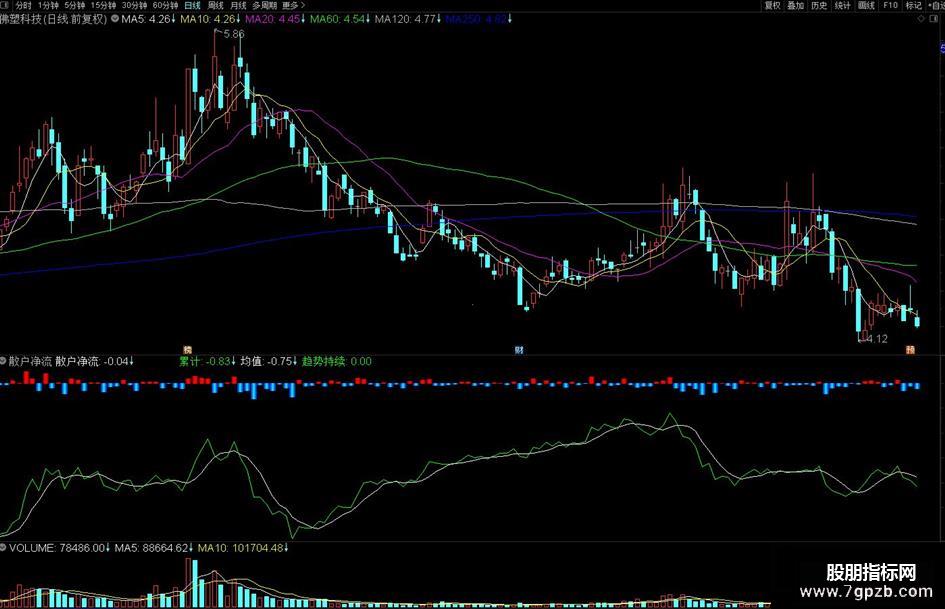Click the orange event marker at left axis

click(187, 350)
